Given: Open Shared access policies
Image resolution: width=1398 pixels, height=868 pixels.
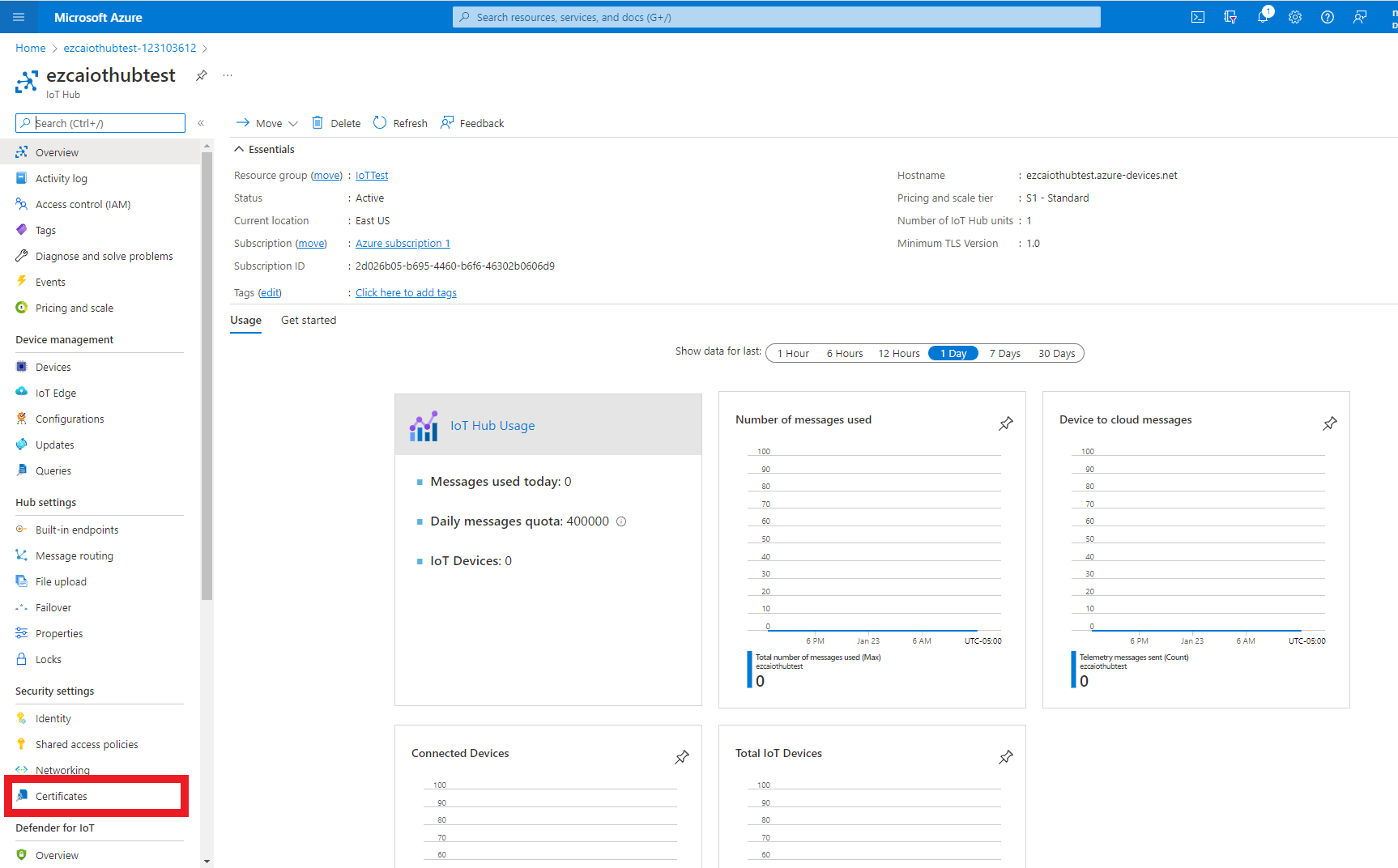Looking at the screenshot, I should (x=87, y=744).
